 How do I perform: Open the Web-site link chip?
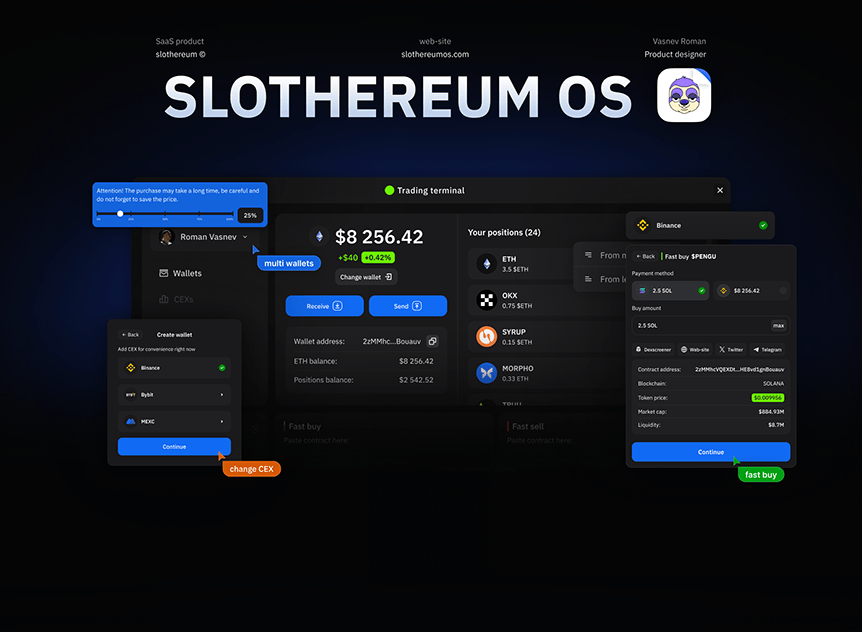[695, 350]
